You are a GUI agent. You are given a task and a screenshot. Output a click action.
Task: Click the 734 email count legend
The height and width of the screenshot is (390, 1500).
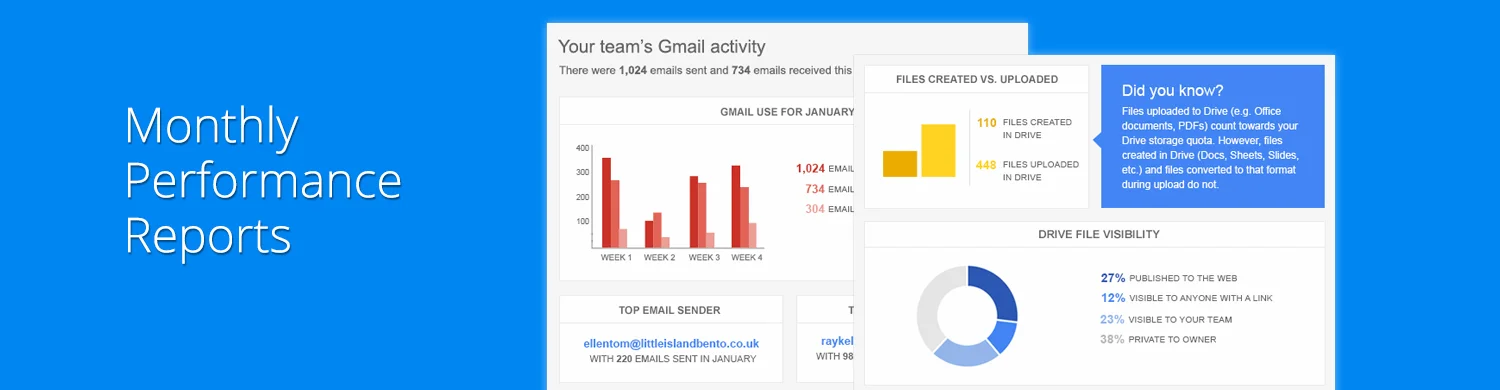[828, 189]
